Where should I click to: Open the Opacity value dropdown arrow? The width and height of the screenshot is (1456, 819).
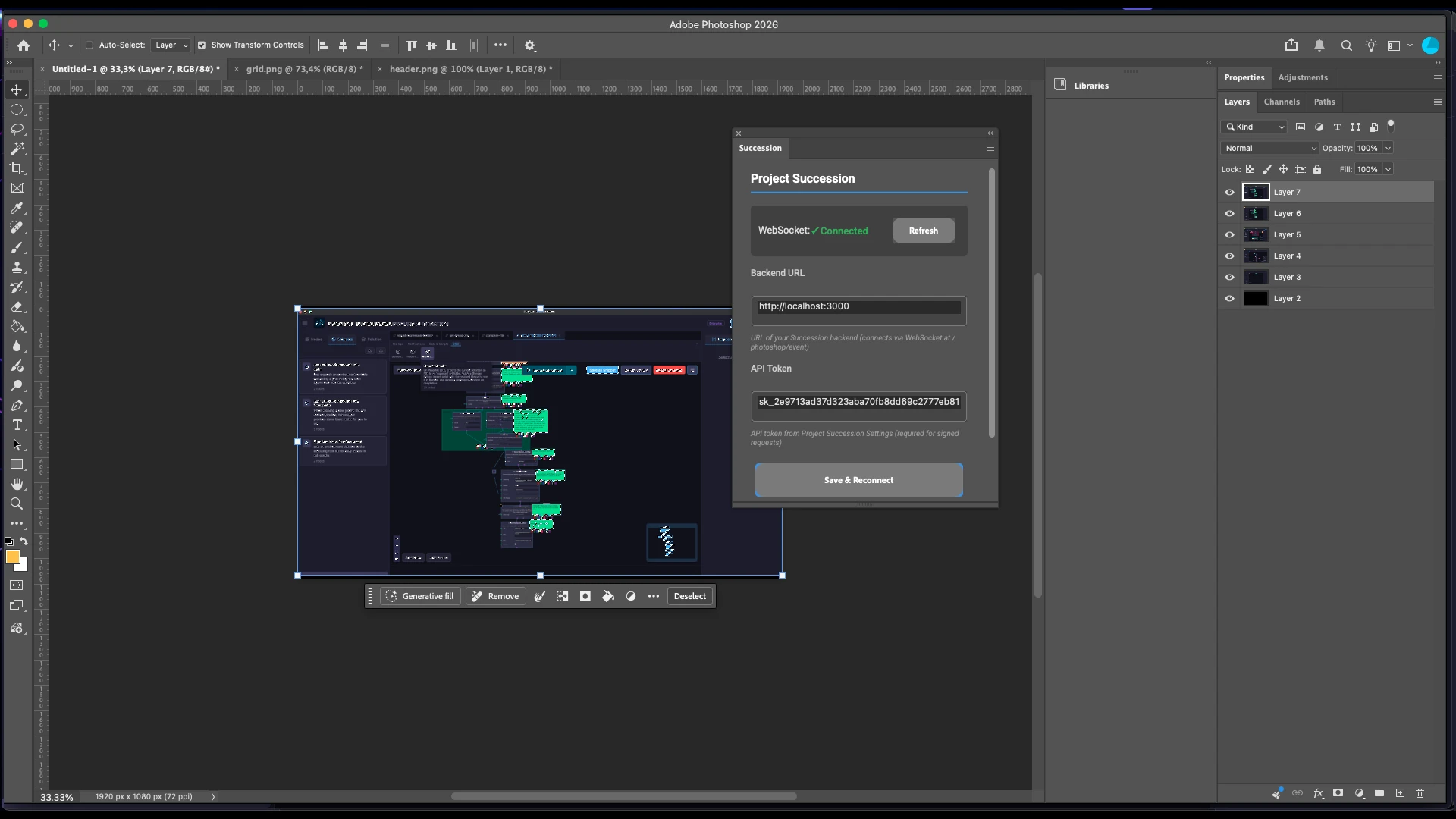1388,148
